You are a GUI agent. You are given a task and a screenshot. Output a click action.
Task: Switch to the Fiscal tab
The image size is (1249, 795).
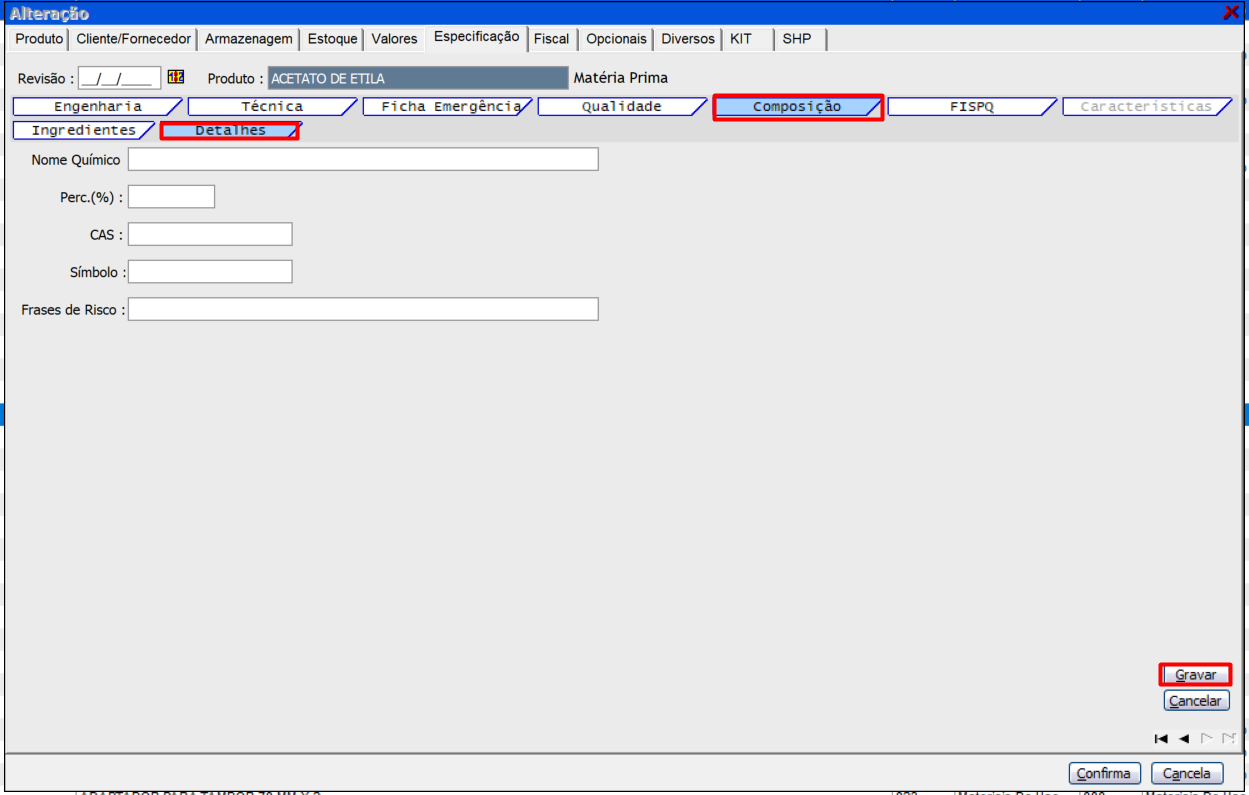pos(551,39)
